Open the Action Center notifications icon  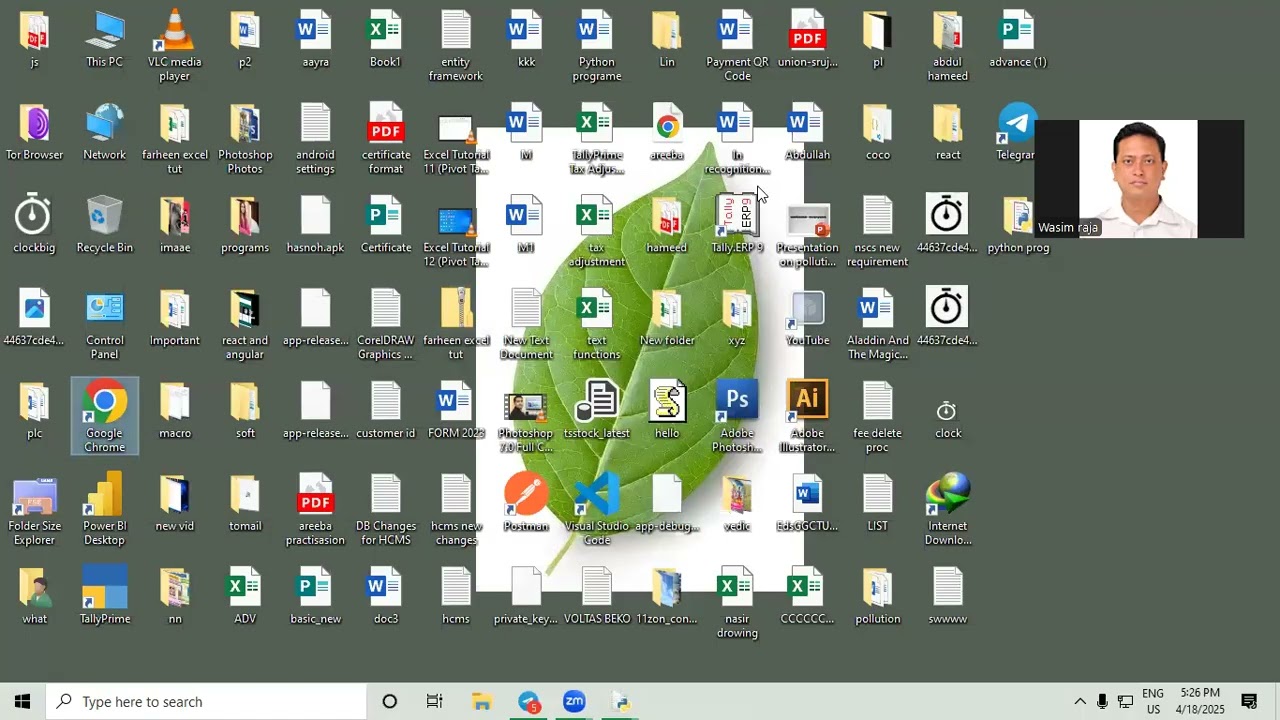tap(1249, 702)
